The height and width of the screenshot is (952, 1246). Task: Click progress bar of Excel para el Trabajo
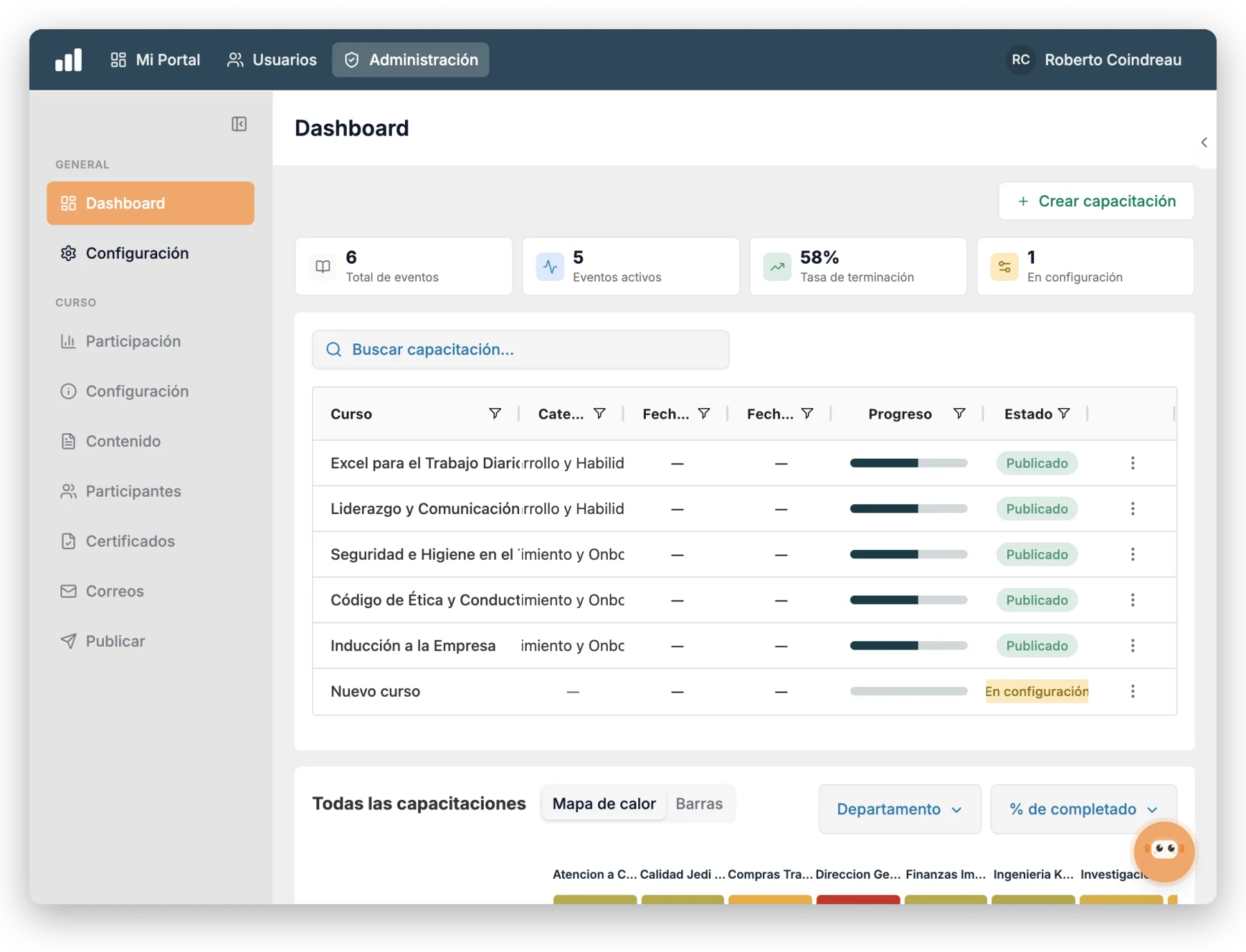tap(908, 463)
